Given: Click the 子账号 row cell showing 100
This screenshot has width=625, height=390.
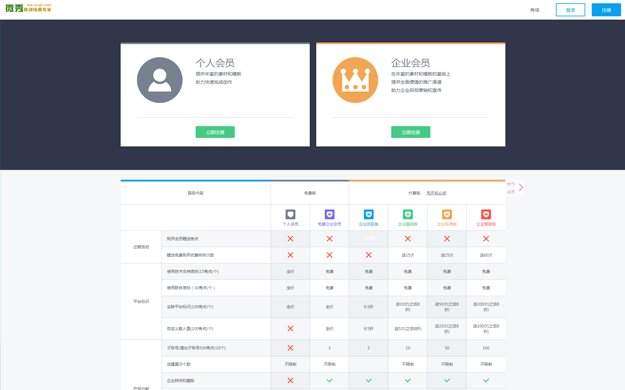Looking at the screenshot, I should point(486,348).
